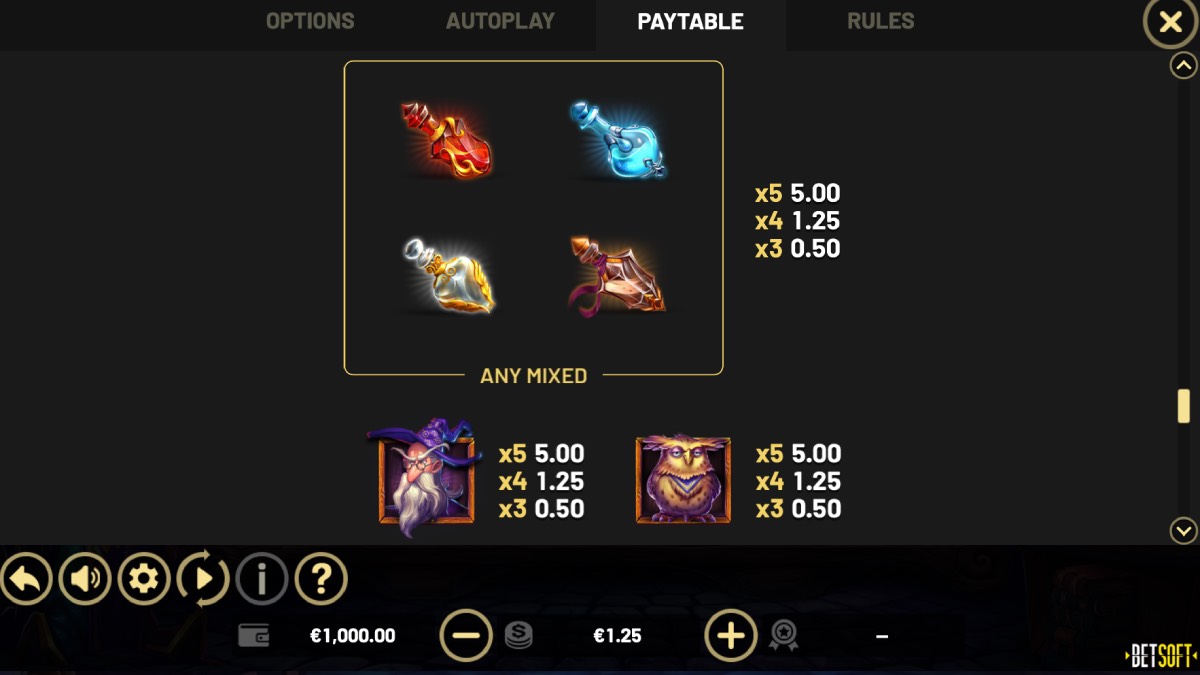Click the scroll up chevron arrow
Viewport: 1200px width, 675px height.
click(x=1184, y=66)
